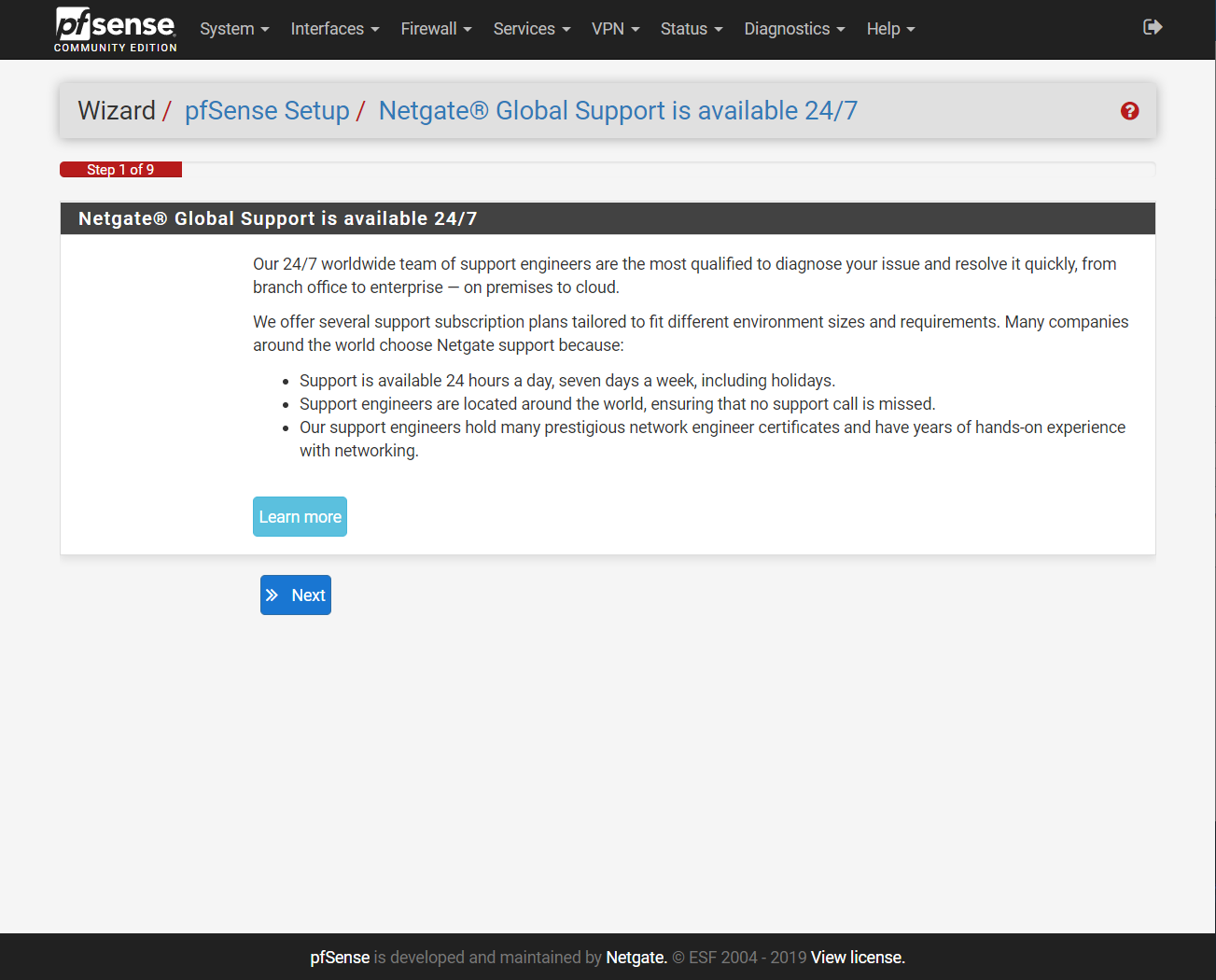Click the logout icon in navbar

[x=1153, y=27]
